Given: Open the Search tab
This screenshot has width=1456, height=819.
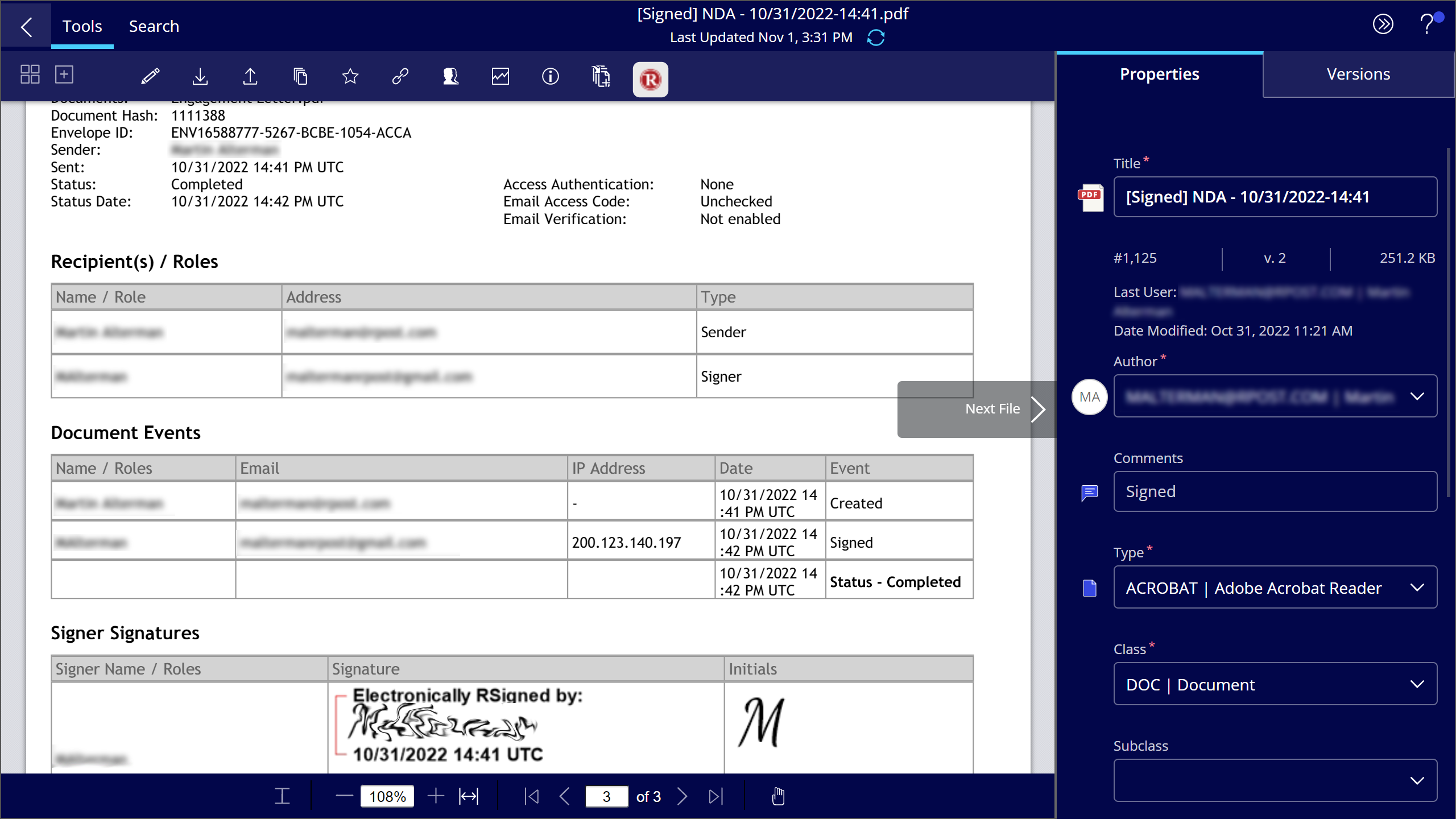Looking at the screenshot, I should click(154, 26).
